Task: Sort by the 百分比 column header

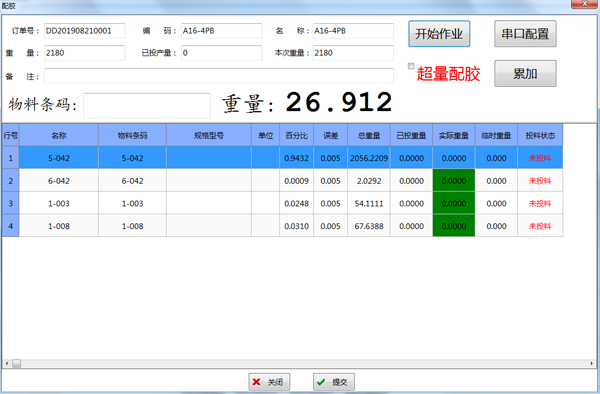Action: pos(297,135)
